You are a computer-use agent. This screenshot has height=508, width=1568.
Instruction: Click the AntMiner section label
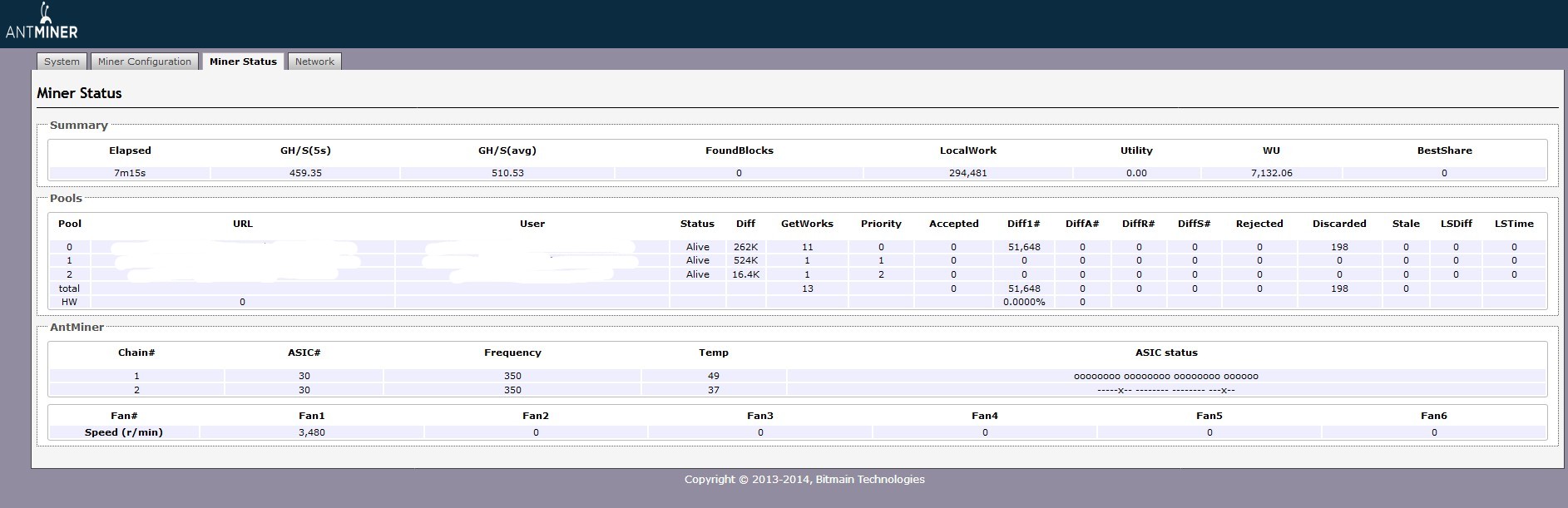click(77, 328)
